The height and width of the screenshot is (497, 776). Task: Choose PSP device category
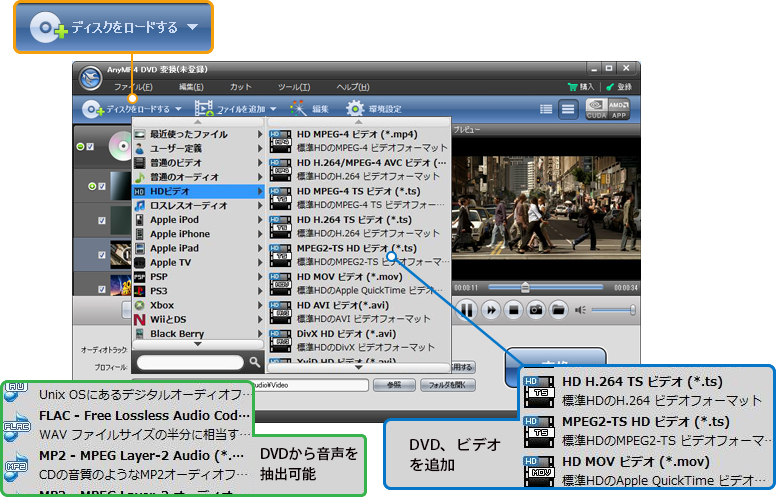click(198, 277)
